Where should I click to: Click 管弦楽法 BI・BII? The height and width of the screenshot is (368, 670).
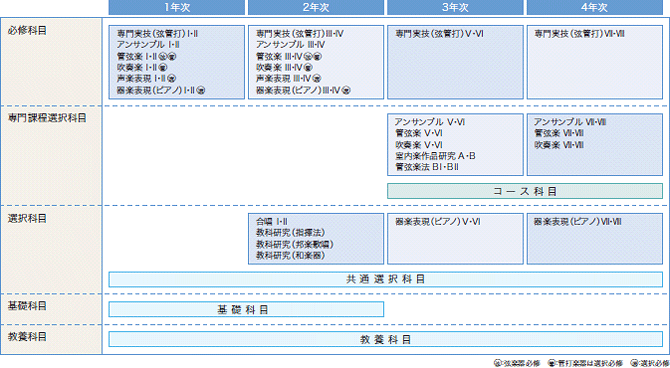[x=427, y=167]
